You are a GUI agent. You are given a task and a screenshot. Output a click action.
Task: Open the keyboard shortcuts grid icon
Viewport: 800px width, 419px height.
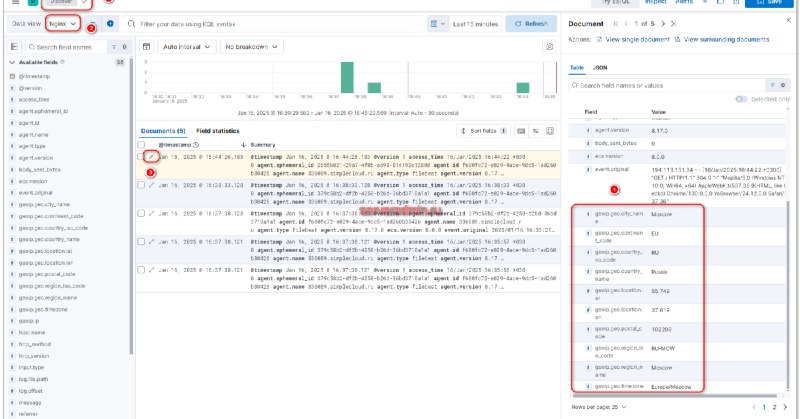(521, 131)
